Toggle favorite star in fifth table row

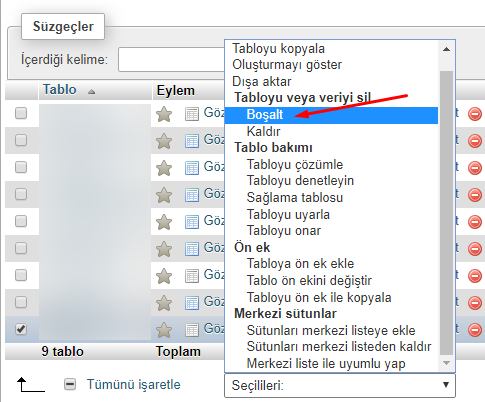click(164, 222)
